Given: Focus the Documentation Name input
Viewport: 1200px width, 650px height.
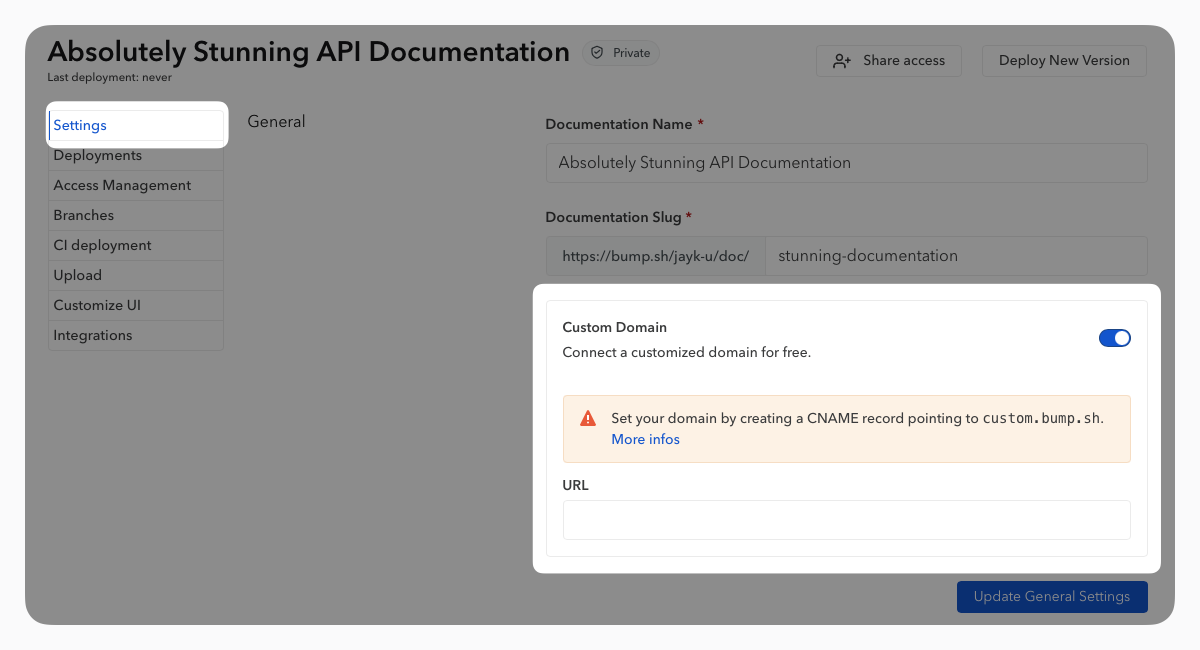Looking at the screenshot, I should (x=846, y=163).
